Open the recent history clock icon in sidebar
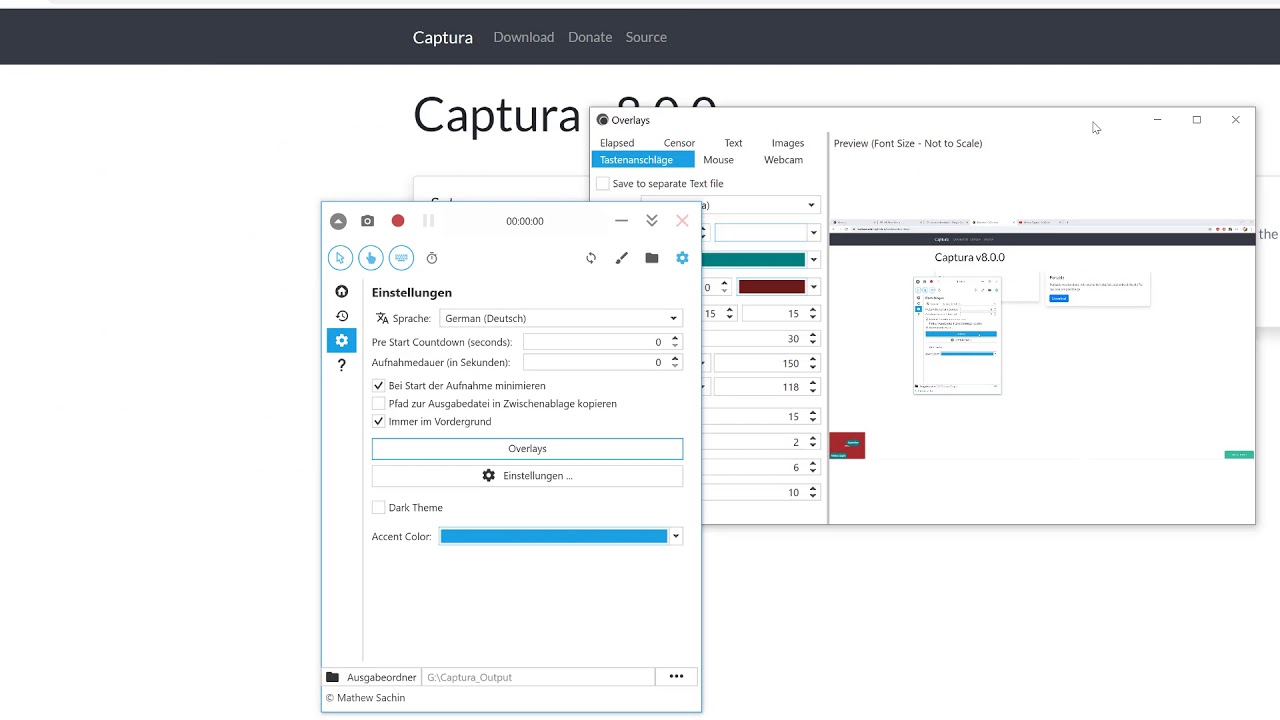 342,316
